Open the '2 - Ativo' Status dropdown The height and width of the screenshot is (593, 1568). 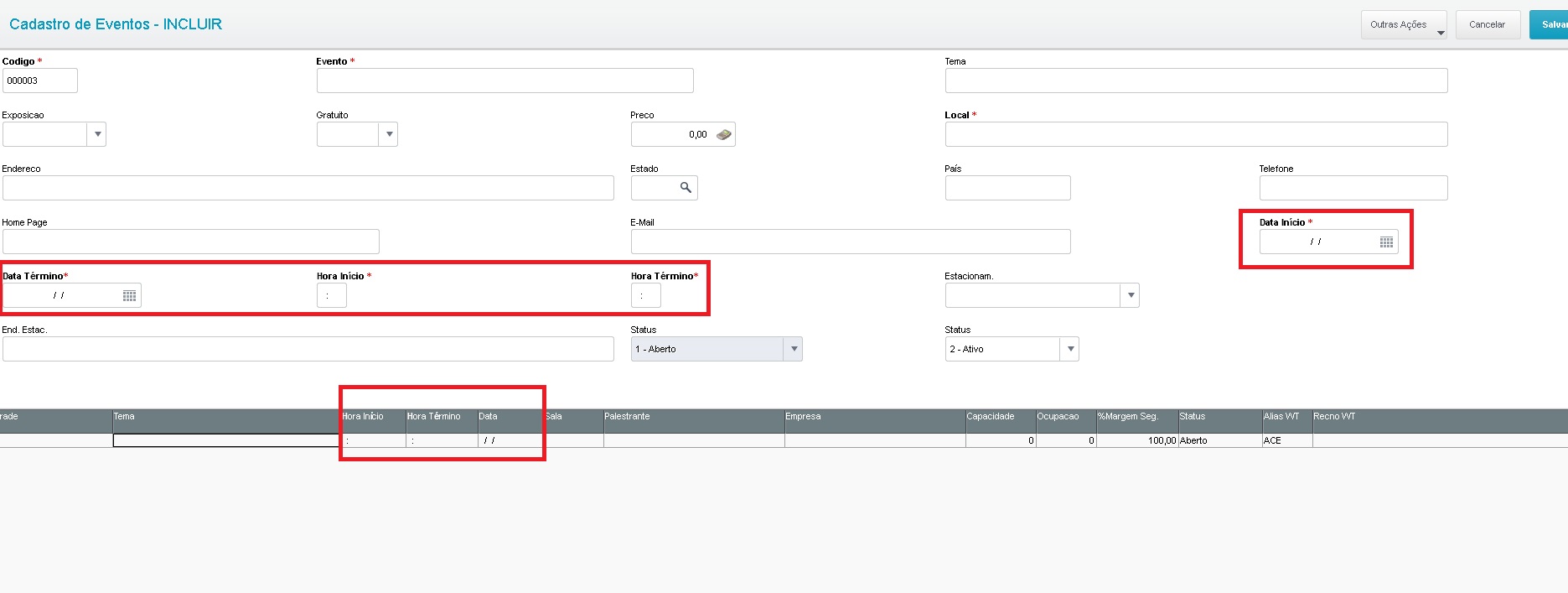(1070, 349)
